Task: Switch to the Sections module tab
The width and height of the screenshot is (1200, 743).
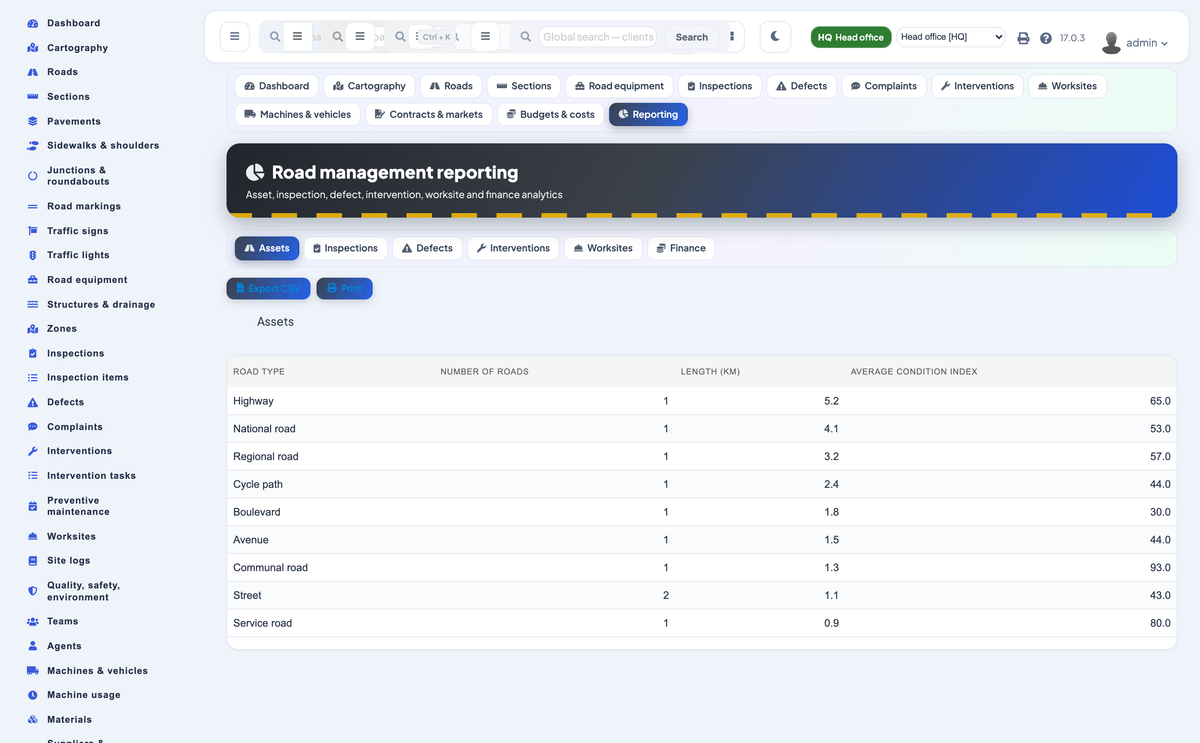Action: click(x=524, y=86)
